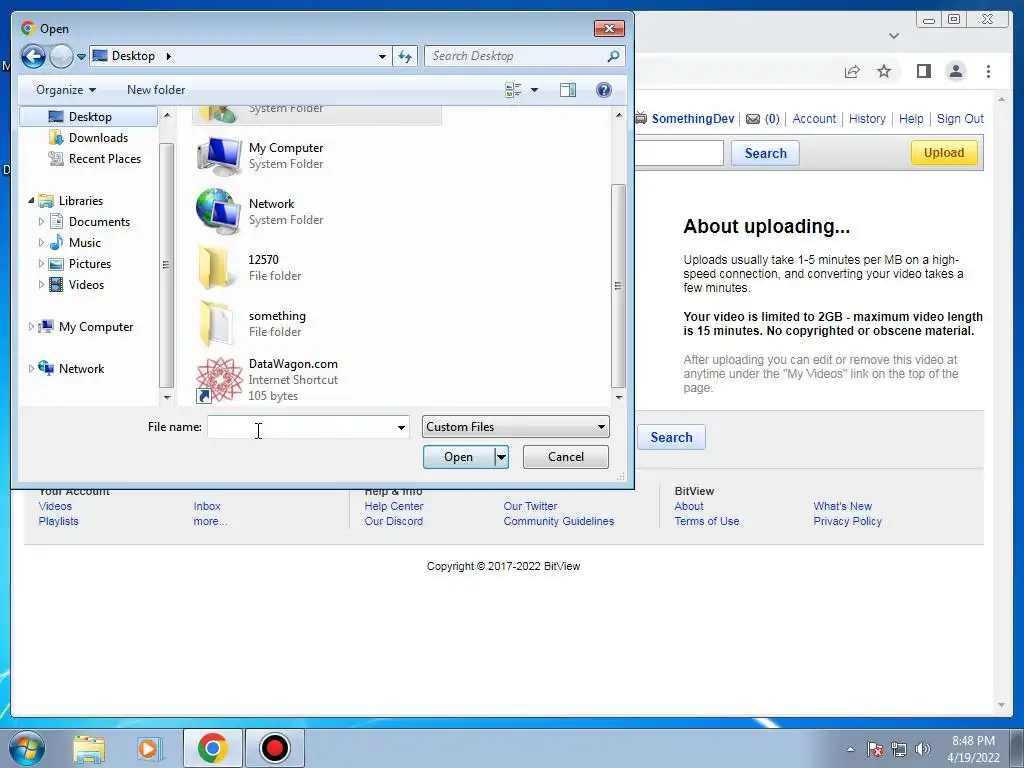Click navigation pane scroll down arrow
Screen dimensions: 1024x768
167,397
